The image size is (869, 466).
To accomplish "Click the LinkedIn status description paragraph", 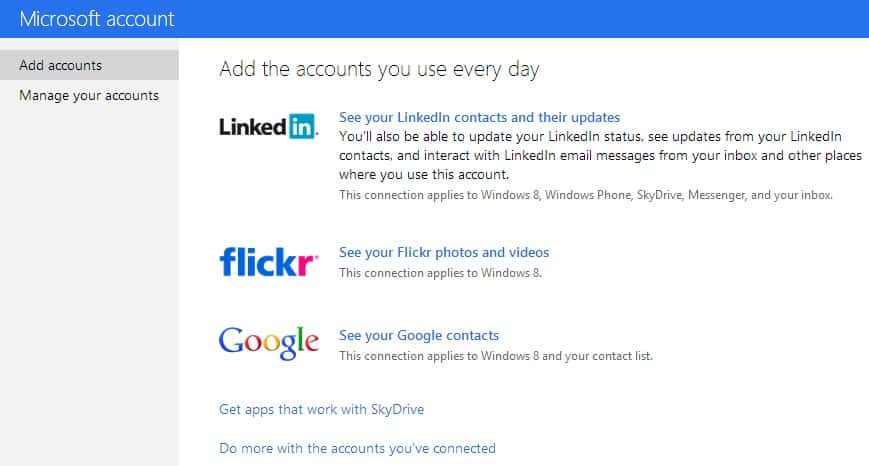I will [x=600, y=155].
